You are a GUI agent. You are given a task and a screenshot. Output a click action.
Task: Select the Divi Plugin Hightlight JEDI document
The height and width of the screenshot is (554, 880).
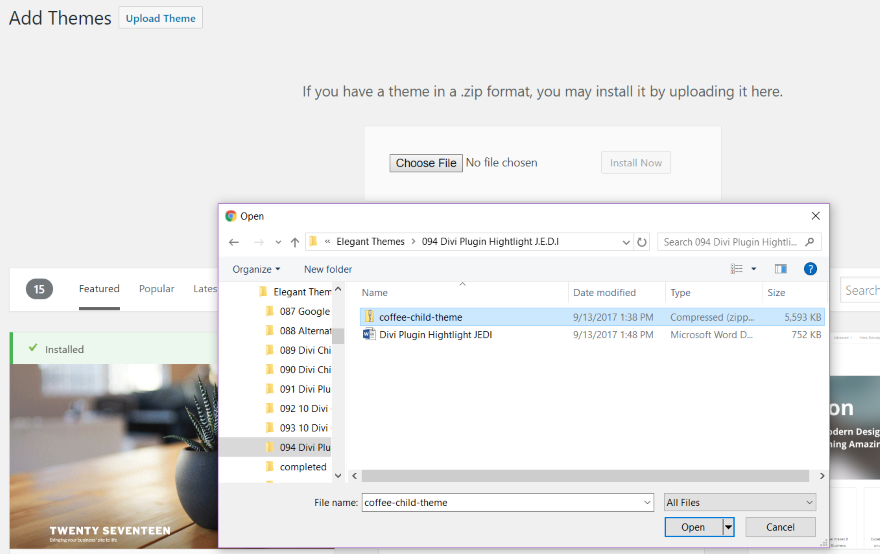pos(435,335)
